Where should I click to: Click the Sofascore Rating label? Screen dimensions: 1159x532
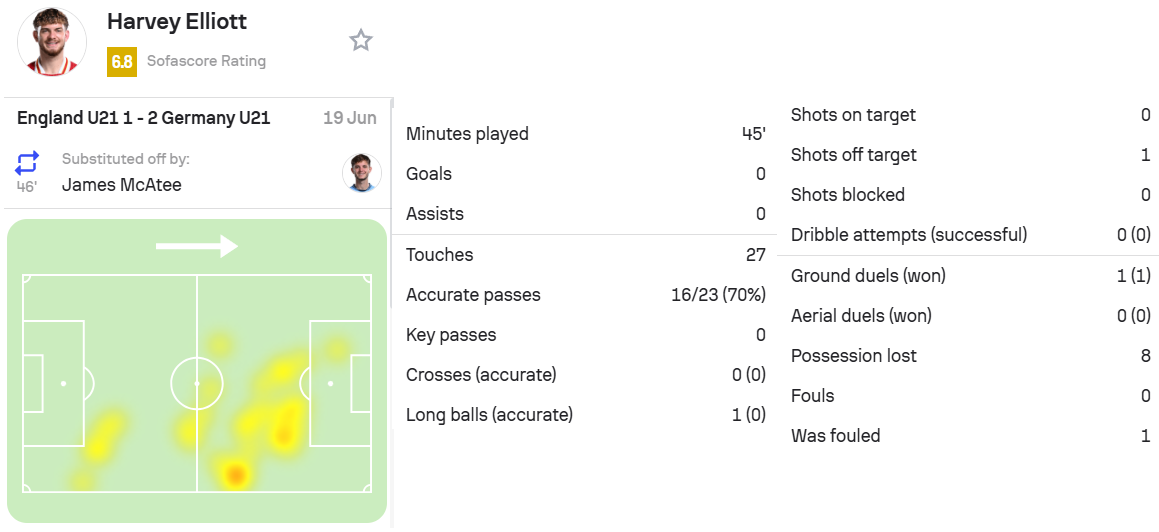(x=206, y=61)
